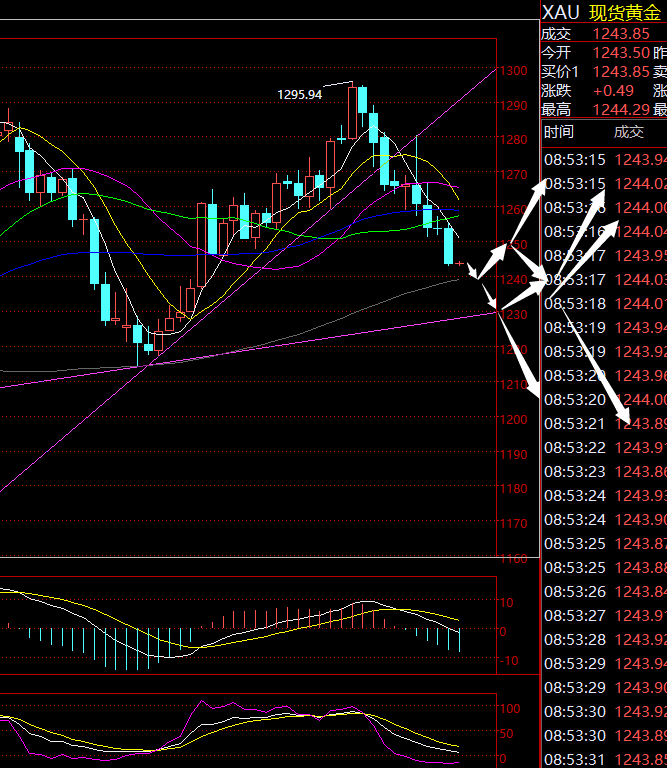Click the 1300 price axis label
The height and width of the screenshot is (768, 667).
pos(513,71)
